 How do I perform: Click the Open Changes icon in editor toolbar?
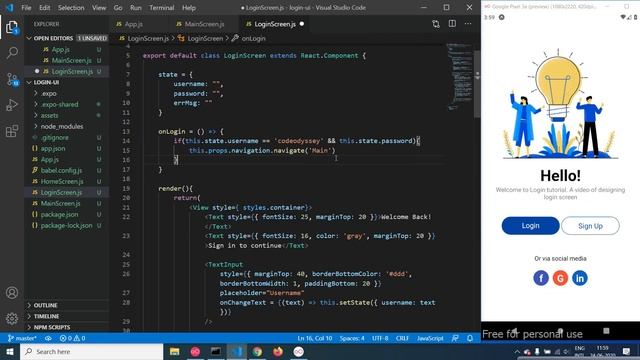click(436, 24)
